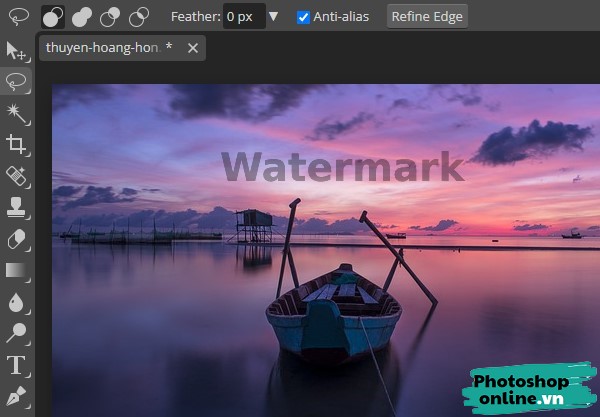This screenshot has width=600, height=417.
Task: Select the Lasso tool in left toolbar
Action: click(16, 81)
